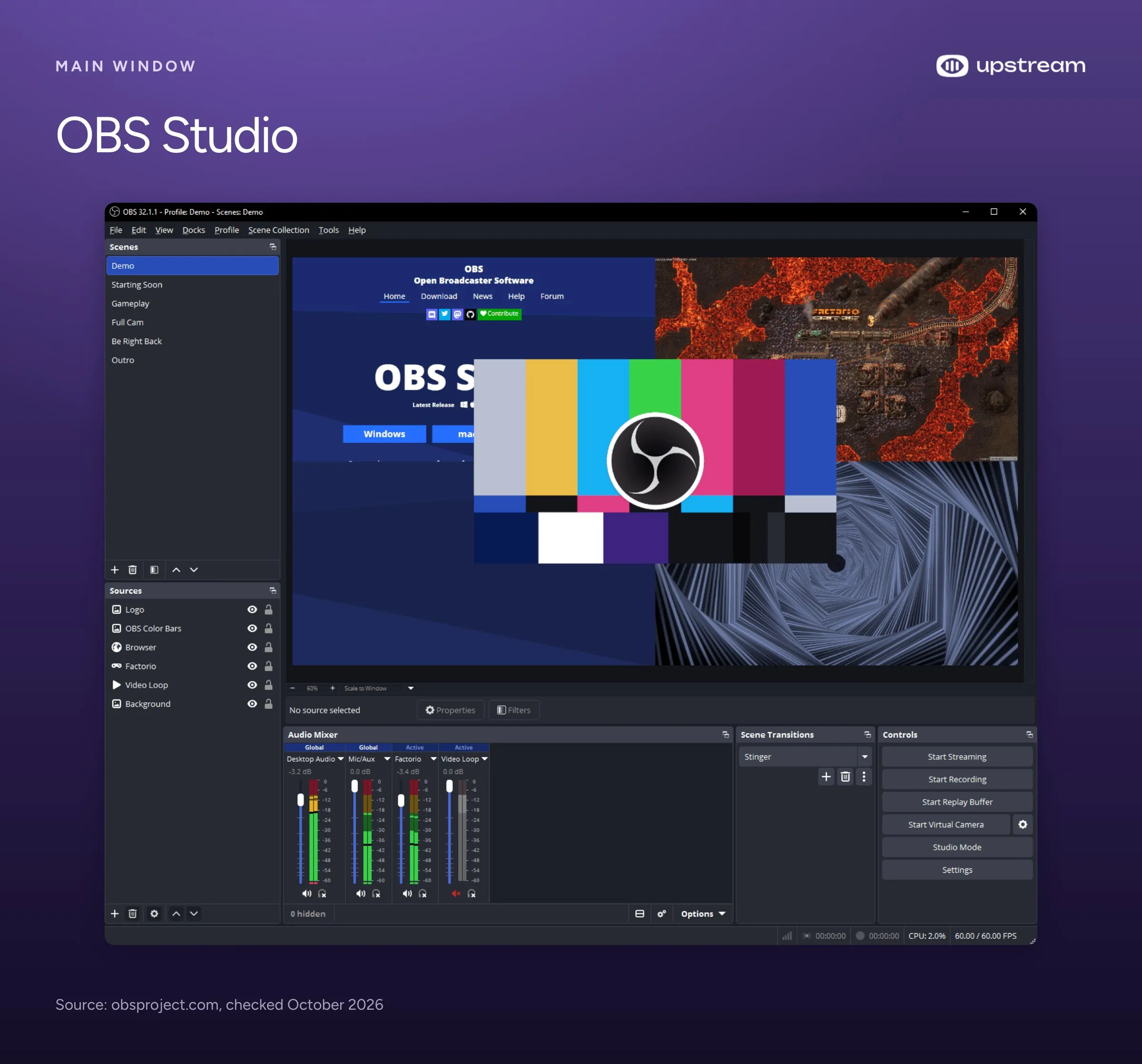Open the Docks menu

(194, 230)
